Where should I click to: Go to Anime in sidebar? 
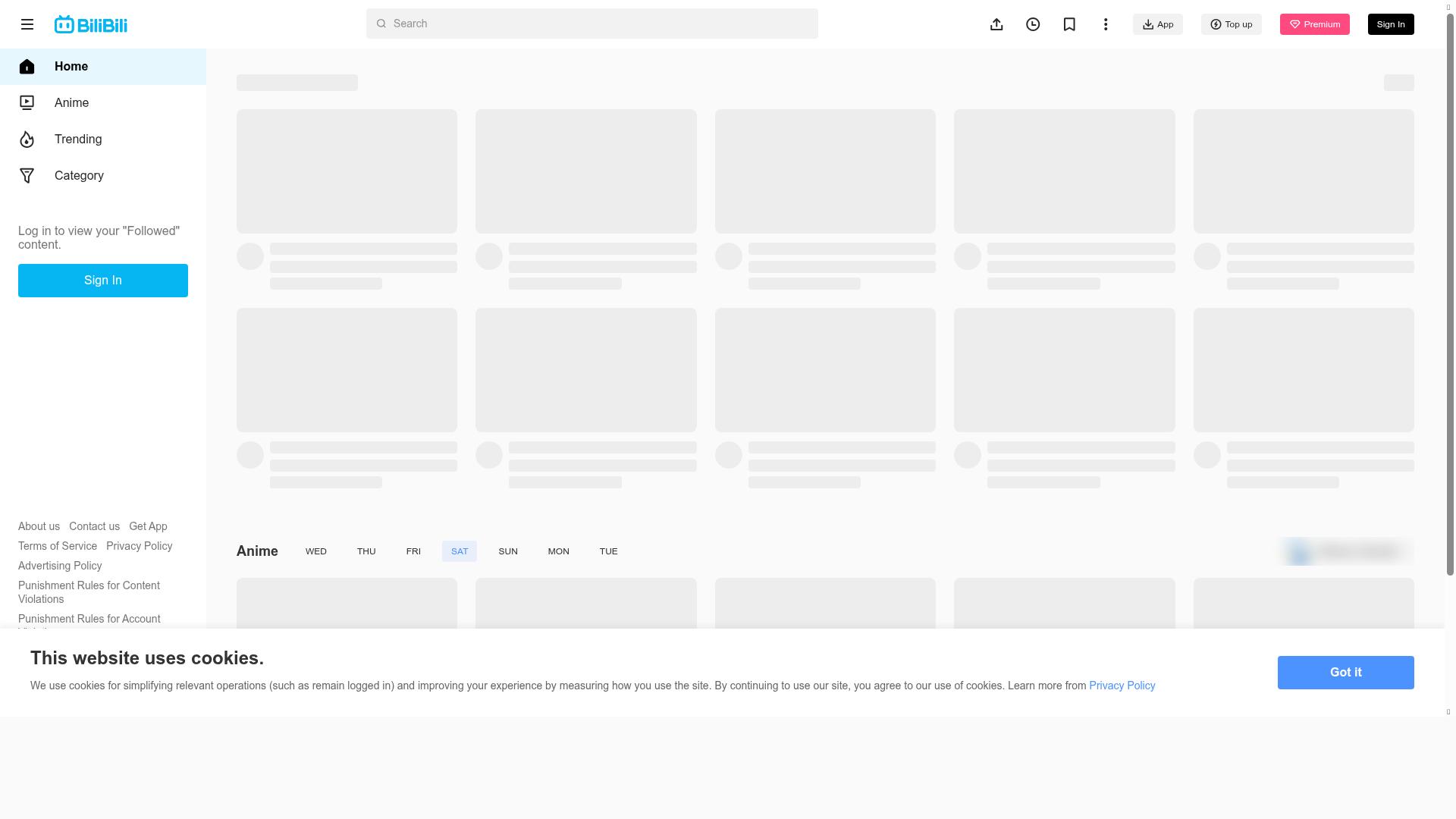[x=71, y=103]
